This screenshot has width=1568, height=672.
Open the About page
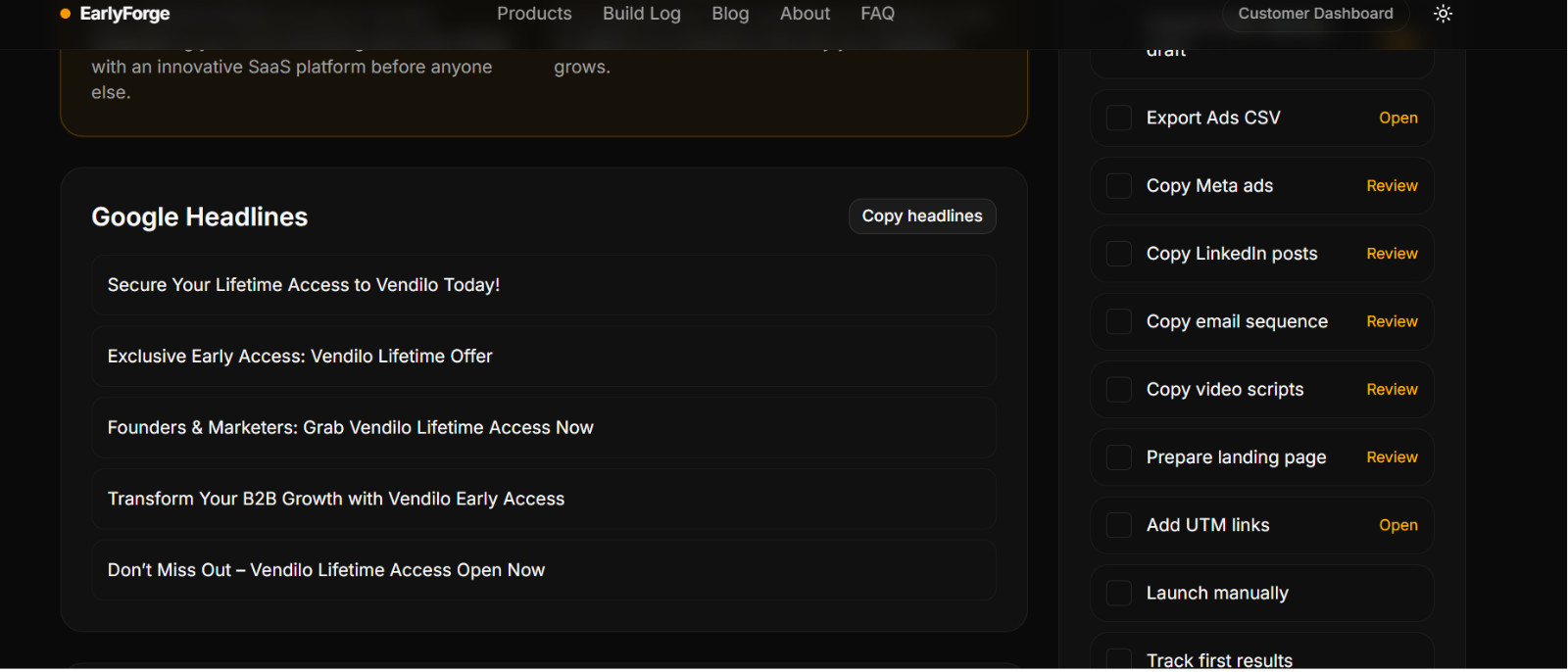(805, 14)
